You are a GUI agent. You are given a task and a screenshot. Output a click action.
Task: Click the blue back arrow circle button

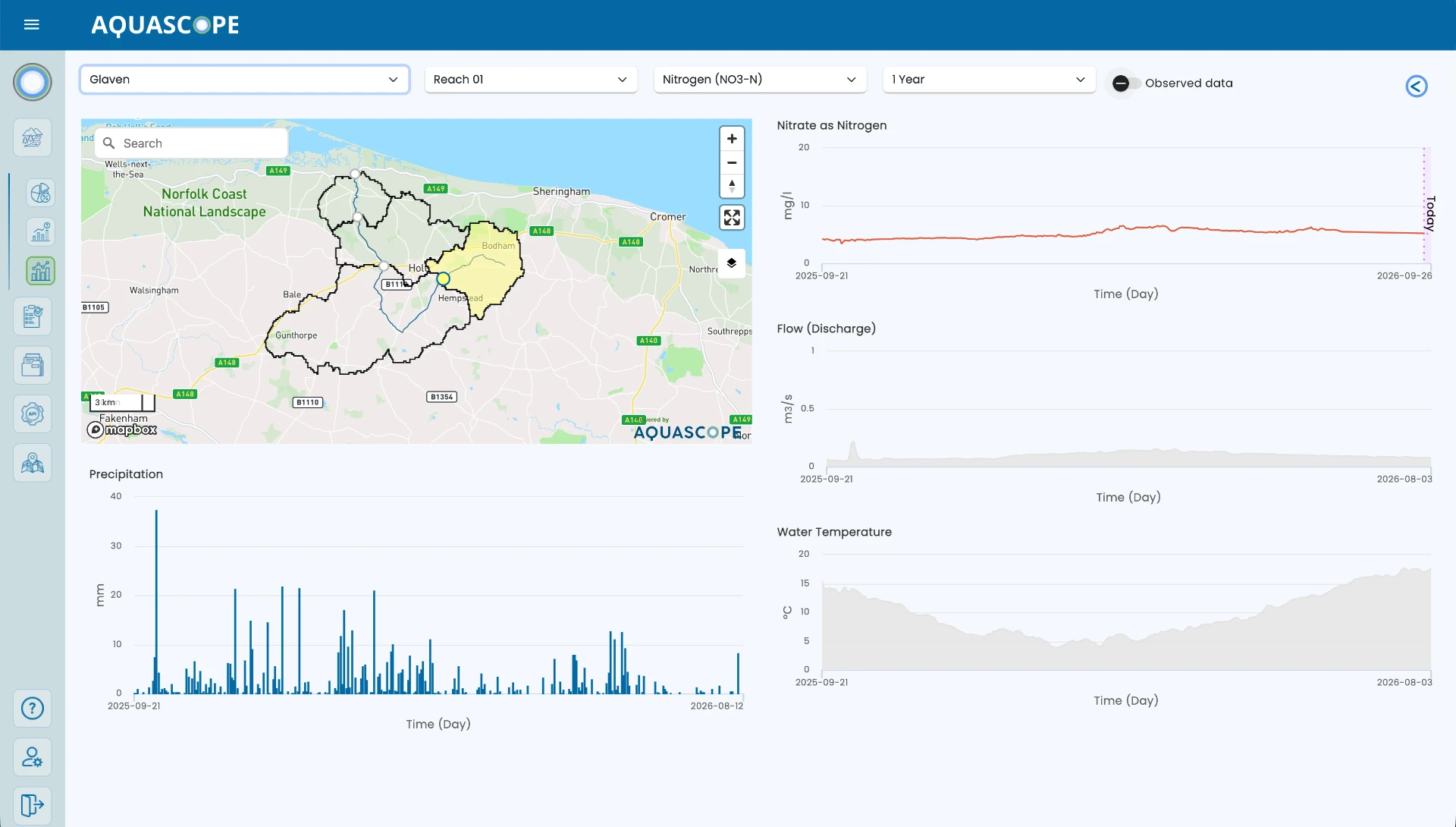tap(1416, 86)
